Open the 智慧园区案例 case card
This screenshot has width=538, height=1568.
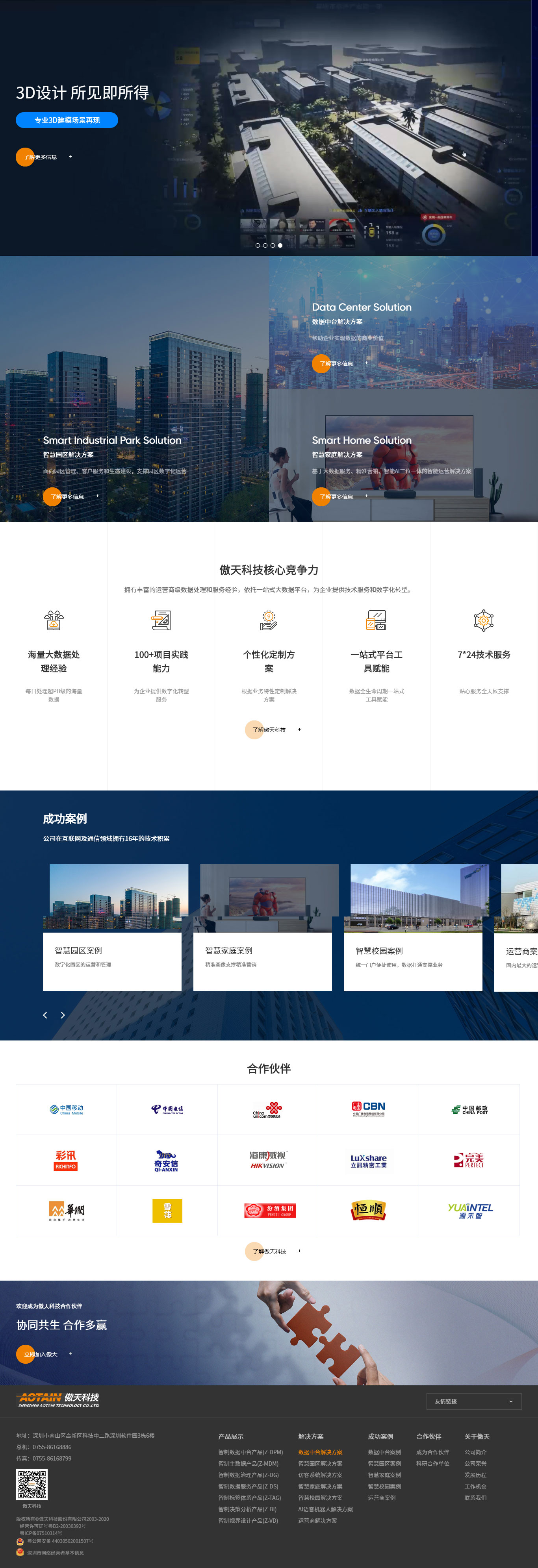(112, 927)
